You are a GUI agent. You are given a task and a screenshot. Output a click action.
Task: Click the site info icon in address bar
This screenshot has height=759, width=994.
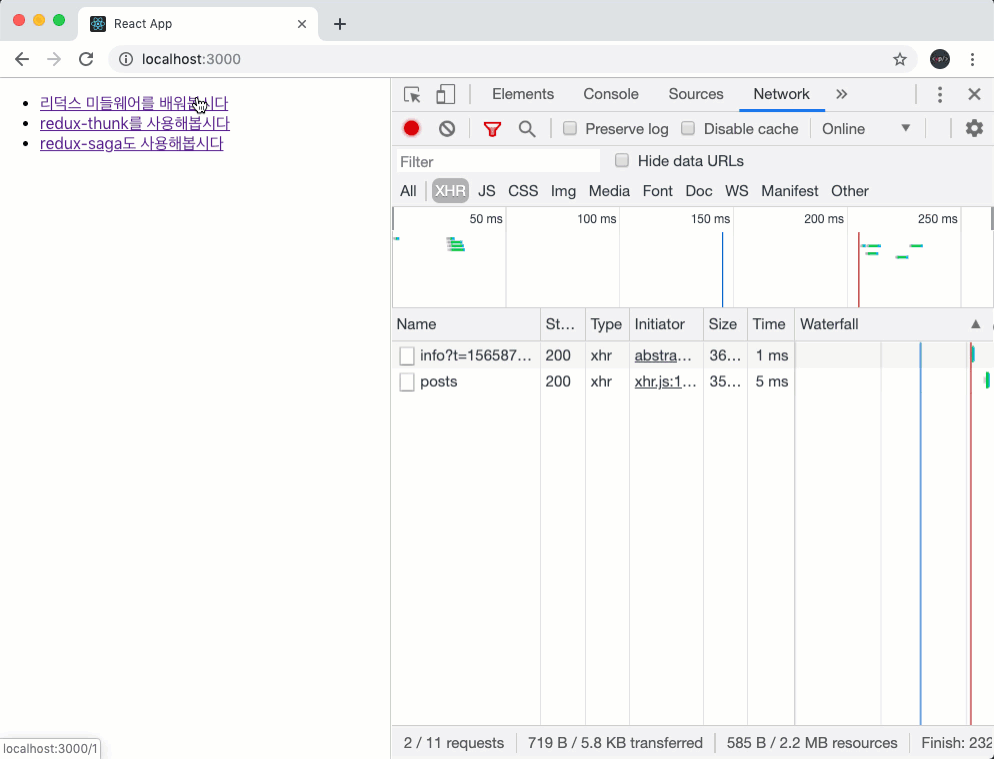126,60
